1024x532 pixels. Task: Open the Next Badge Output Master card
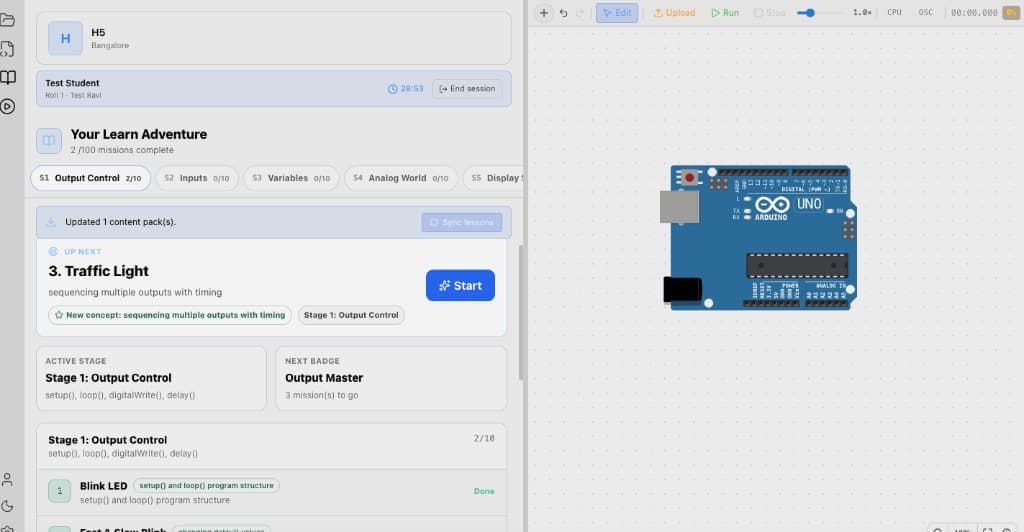[x=391, y=379]
